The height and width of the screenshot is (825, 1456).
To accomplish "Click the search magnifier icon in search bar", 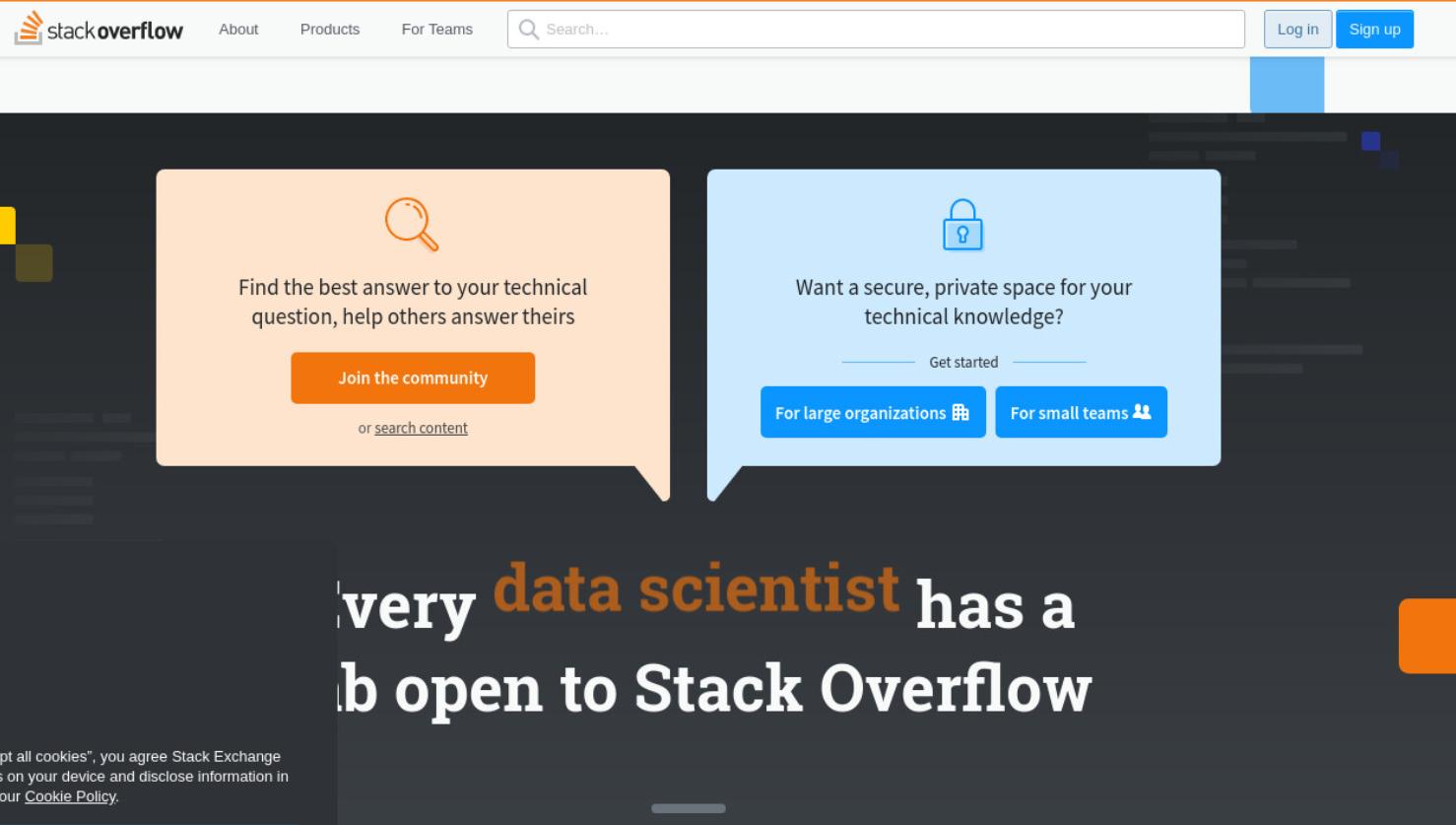I will [529, 30].
